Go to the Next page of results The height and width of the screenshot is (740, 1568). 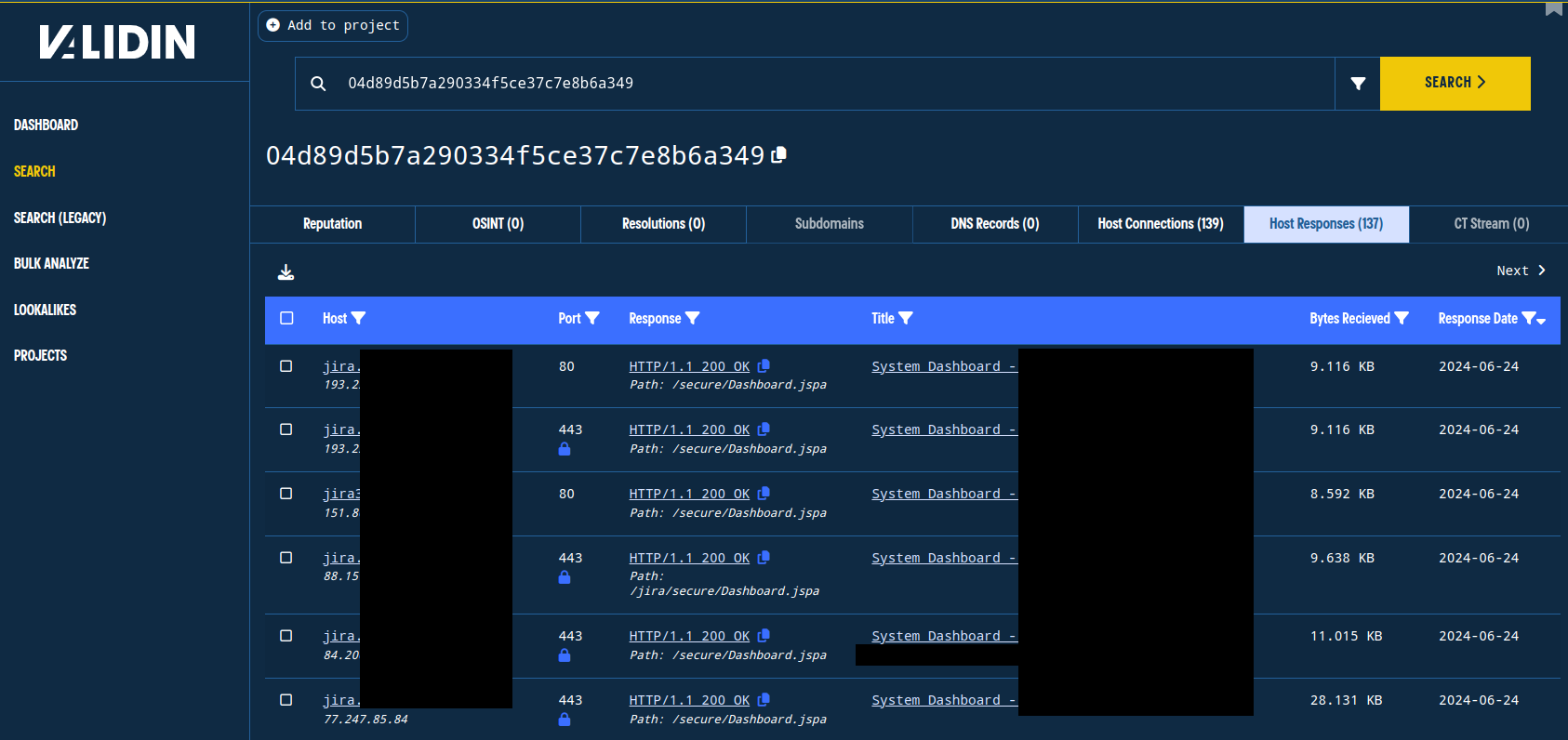coord(1521,271)
